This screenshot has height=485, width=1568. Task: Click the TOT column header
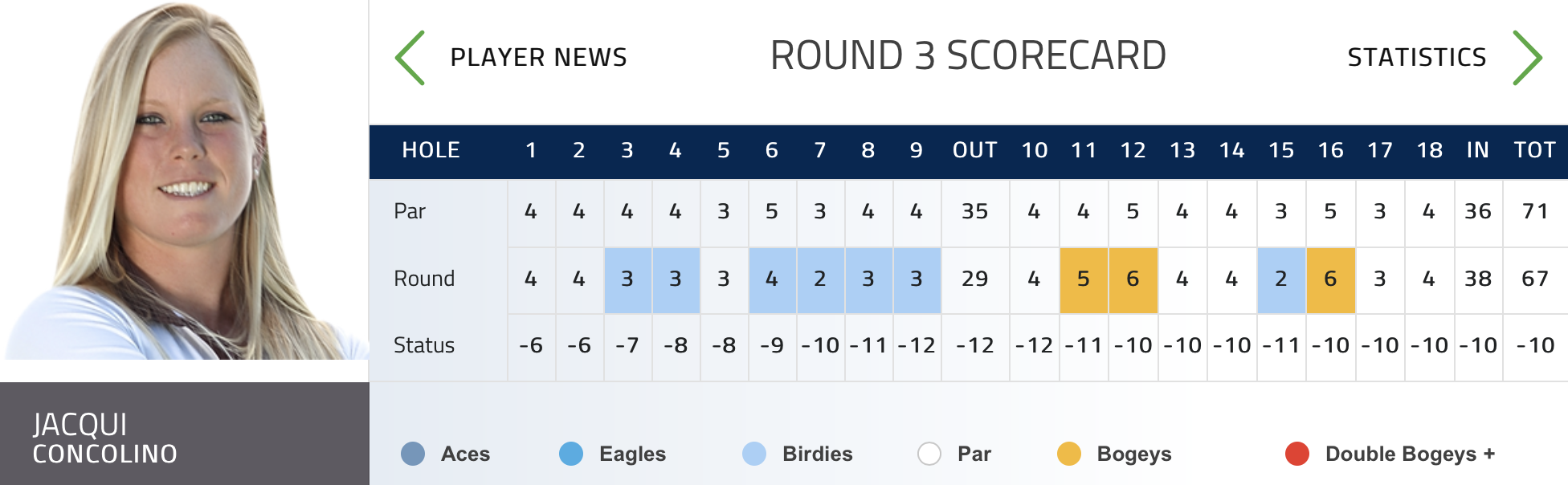(x=1534, y=151)
